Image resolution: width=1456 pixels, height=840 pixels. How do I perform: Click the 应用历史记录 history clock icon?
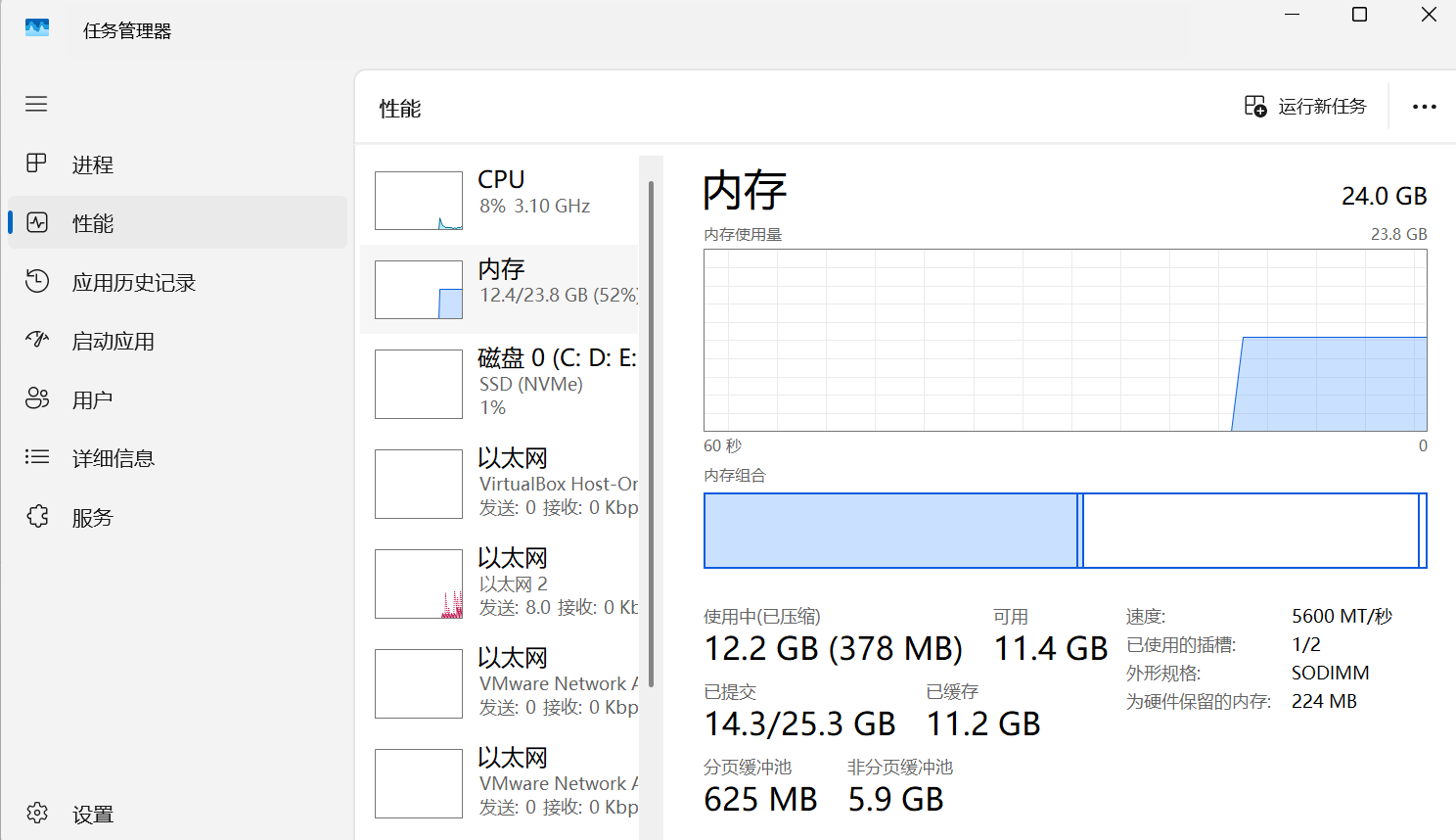36,281
